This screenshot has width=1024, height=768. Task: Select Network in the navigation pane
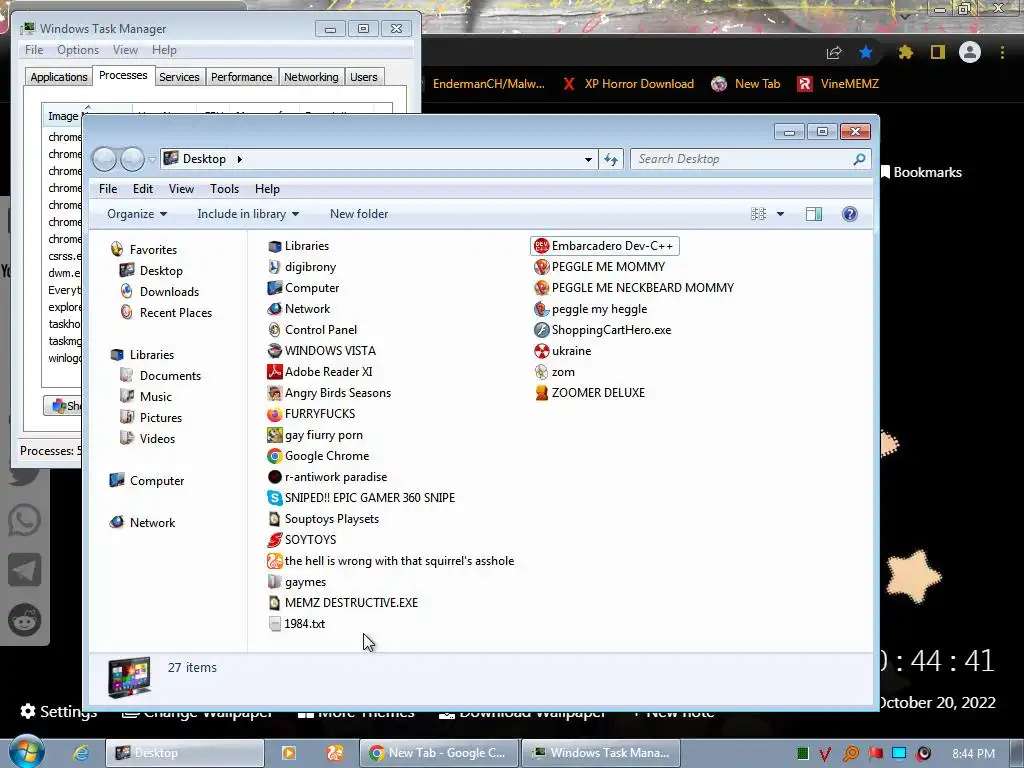click(x=152, y=522)
